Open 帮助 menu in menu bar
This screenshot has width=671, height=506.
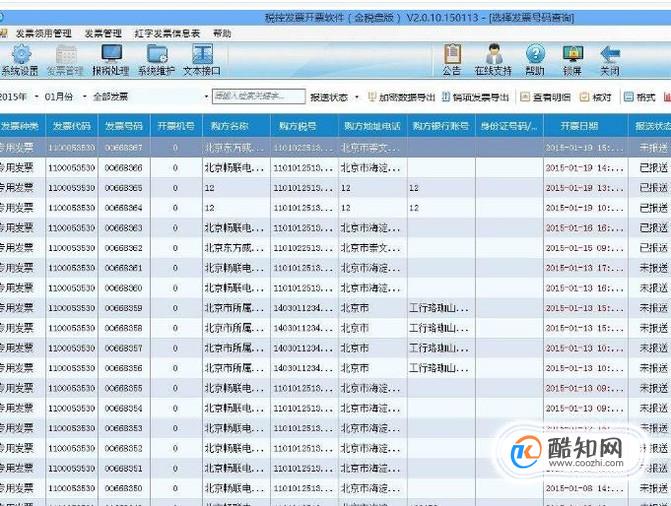[222, 33]
